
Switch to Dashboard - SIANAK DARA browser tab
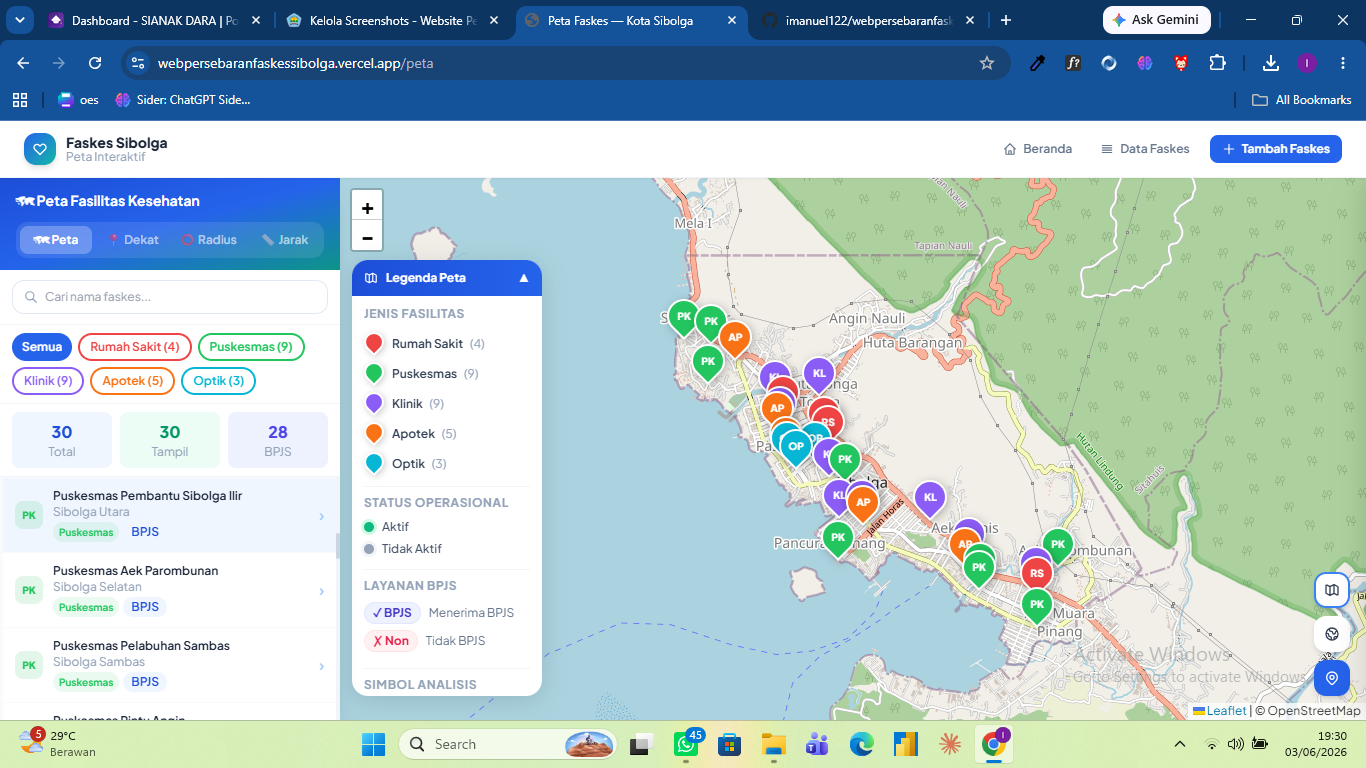[154, 20]
